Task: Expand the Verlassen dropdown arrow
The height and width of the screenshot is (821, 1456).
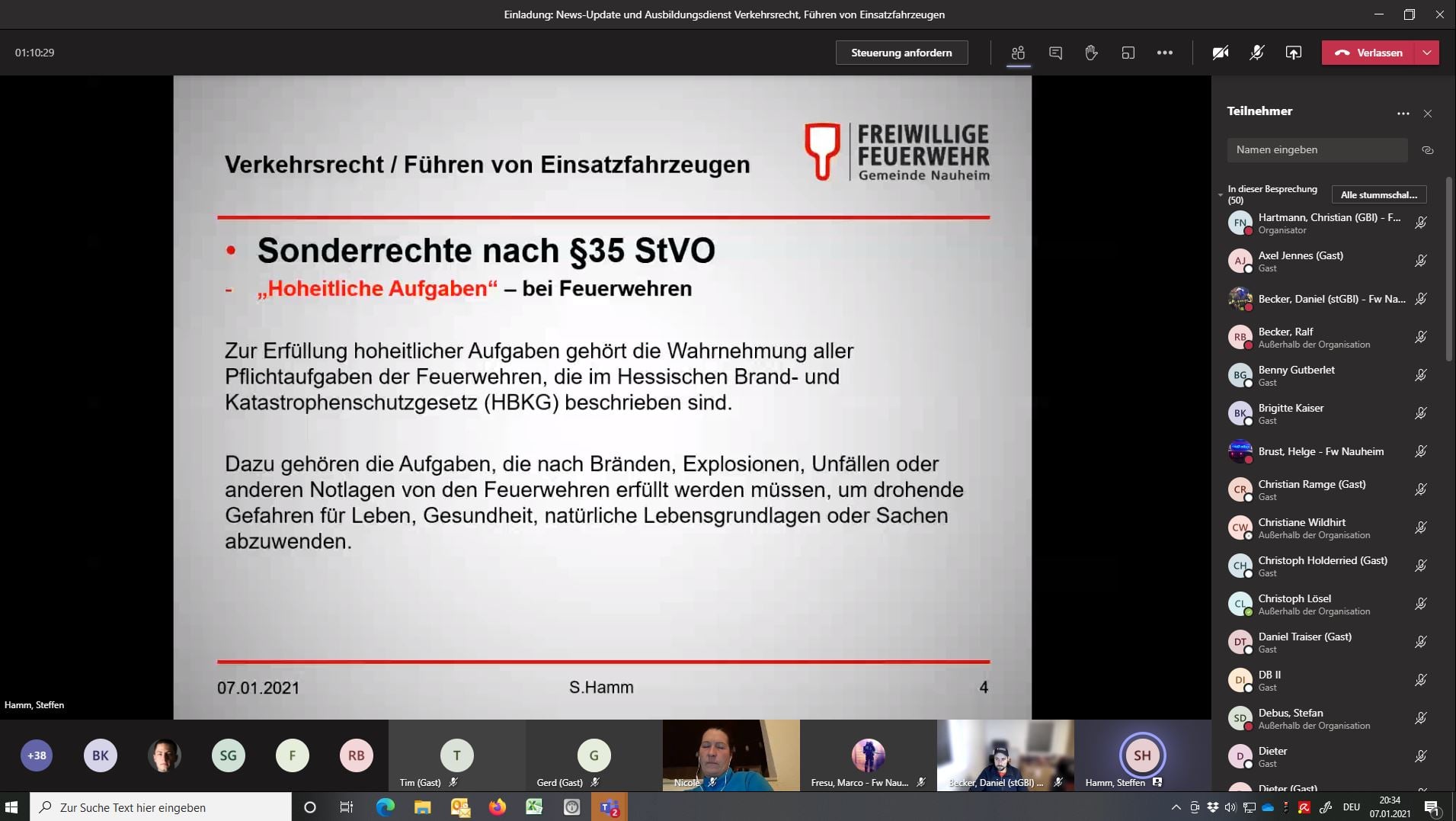Action: tap(1427, 53)
